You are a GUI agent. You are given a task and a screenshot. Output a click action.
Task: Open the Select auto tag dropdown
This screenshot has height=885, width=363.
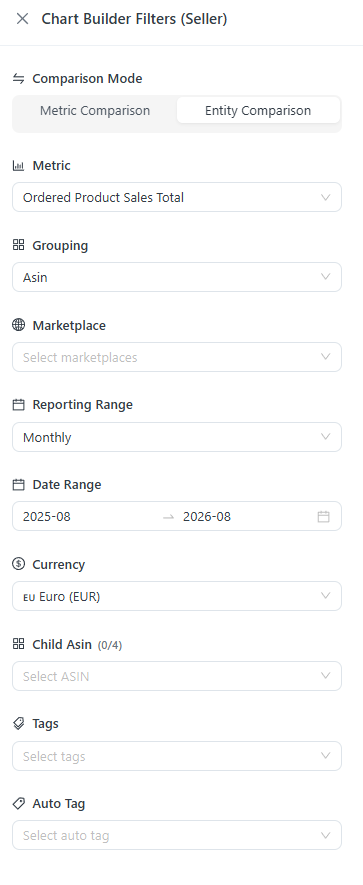click(x=177, y=835)
